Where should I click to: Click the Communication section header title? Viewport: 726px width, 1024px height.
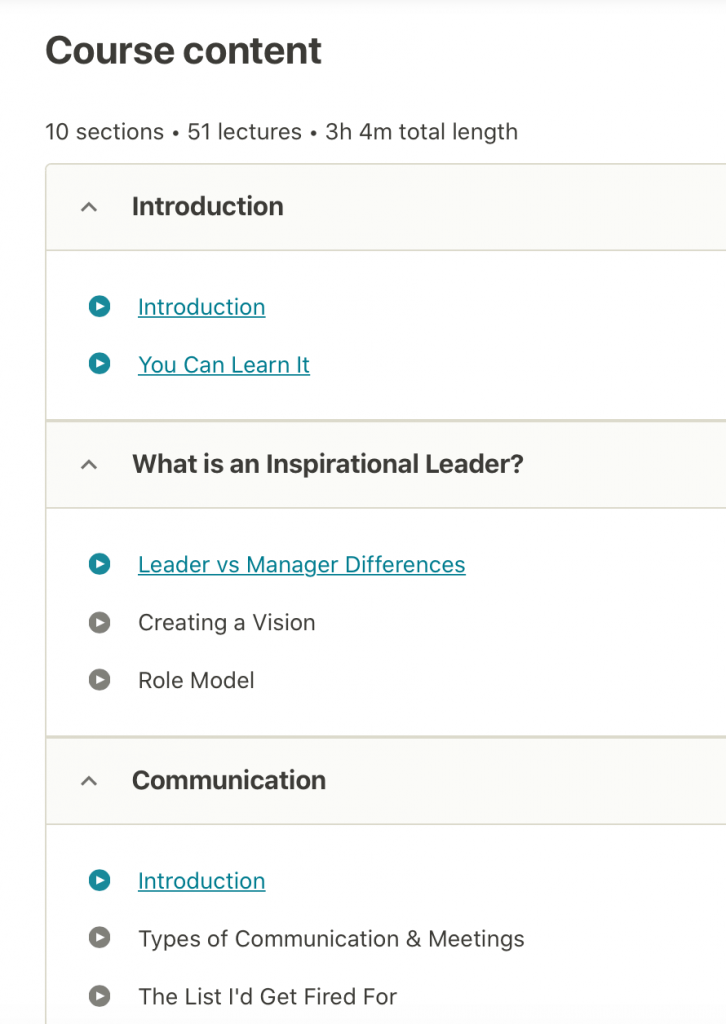point(229,780)
